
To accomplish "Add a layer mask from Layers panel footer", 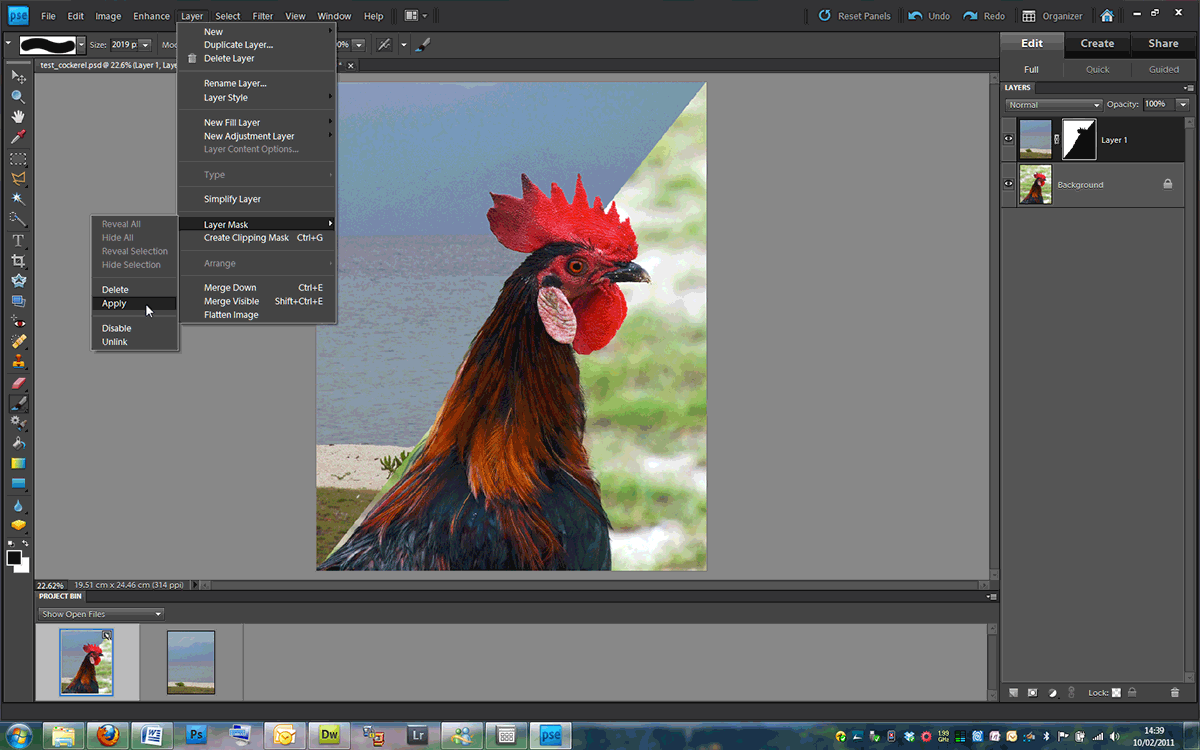I will 1033,692.
